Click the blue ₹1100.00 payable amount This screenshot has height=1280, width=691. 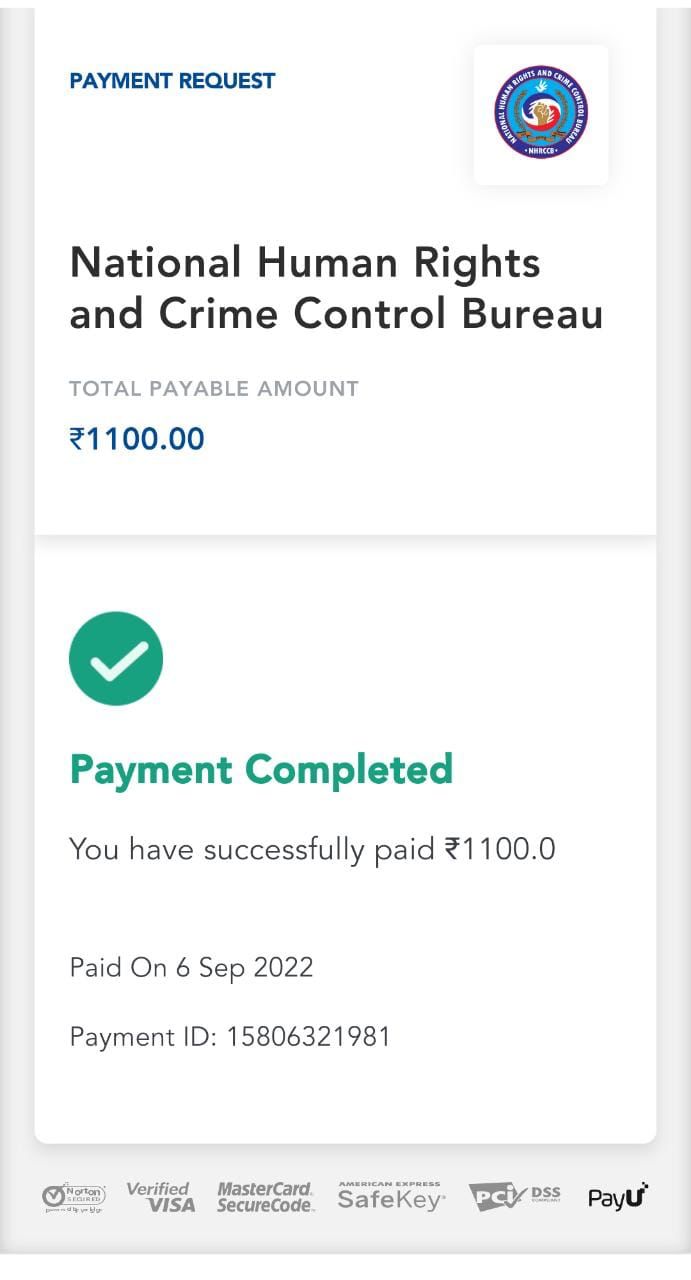[x=137, y=439]
